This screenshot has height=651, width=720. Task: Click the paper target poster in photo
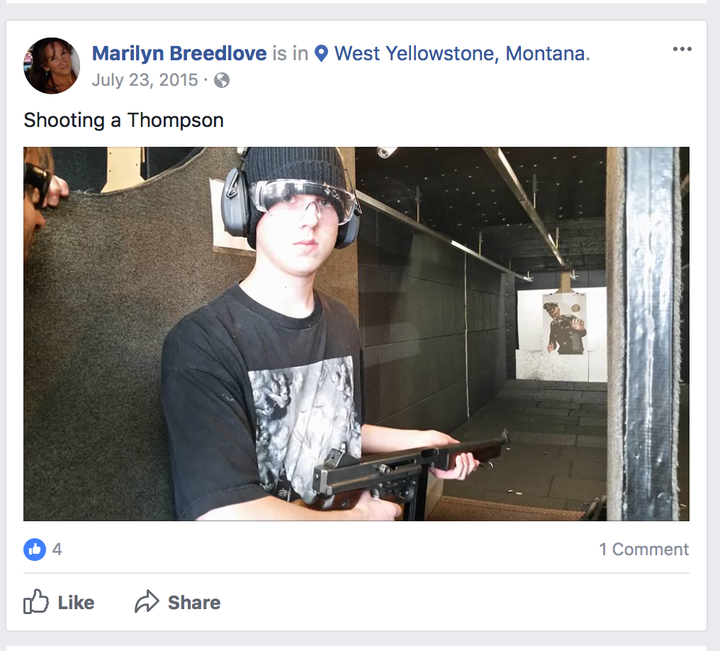(565, 324)
